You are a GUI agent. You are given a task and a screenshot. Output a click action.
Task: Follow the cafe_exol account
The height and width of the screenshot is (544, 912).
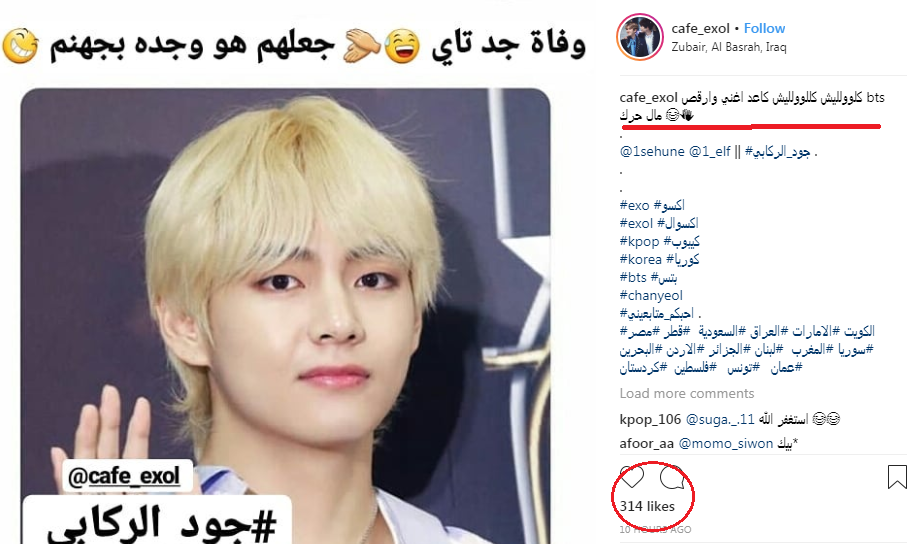[x=764, y=28]
